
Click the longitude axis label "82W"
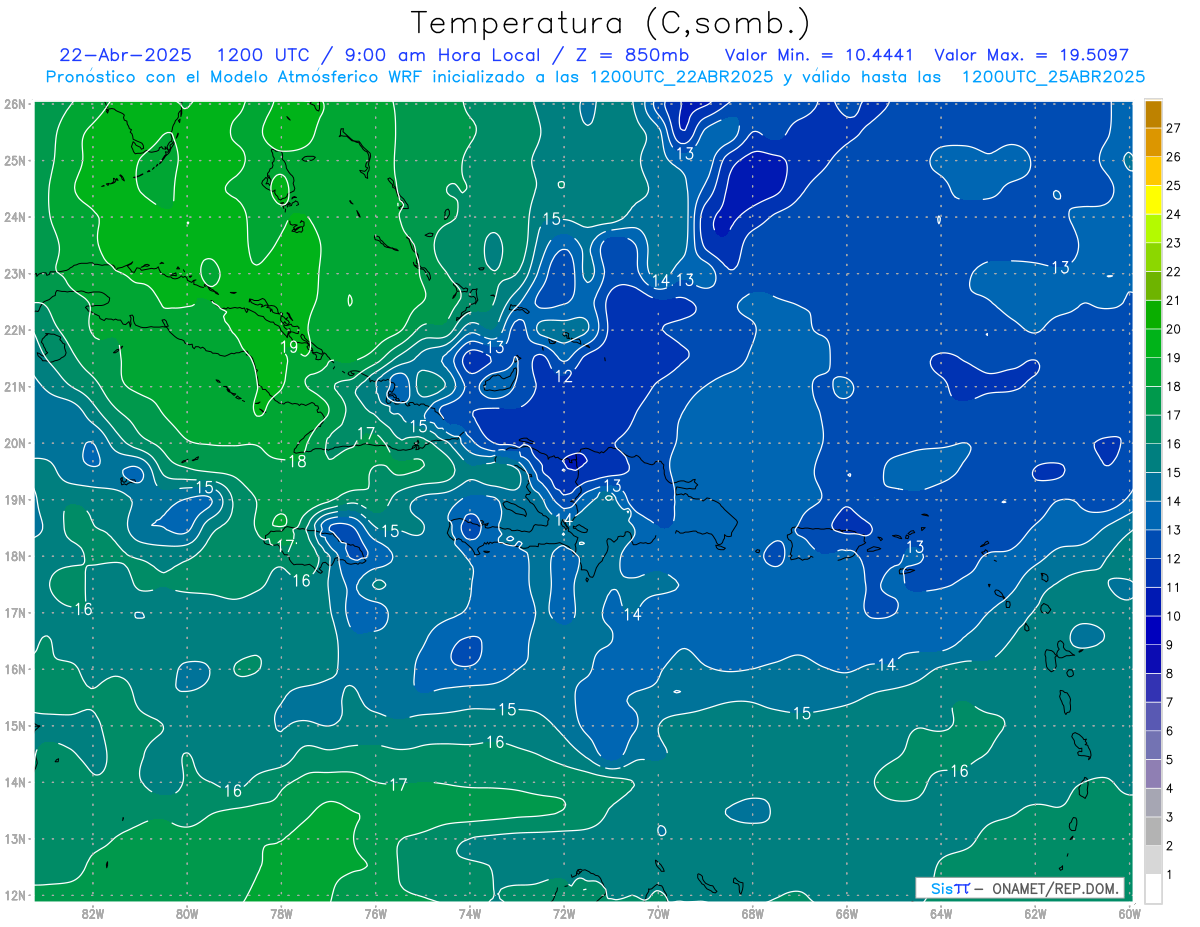pos(93,913)
